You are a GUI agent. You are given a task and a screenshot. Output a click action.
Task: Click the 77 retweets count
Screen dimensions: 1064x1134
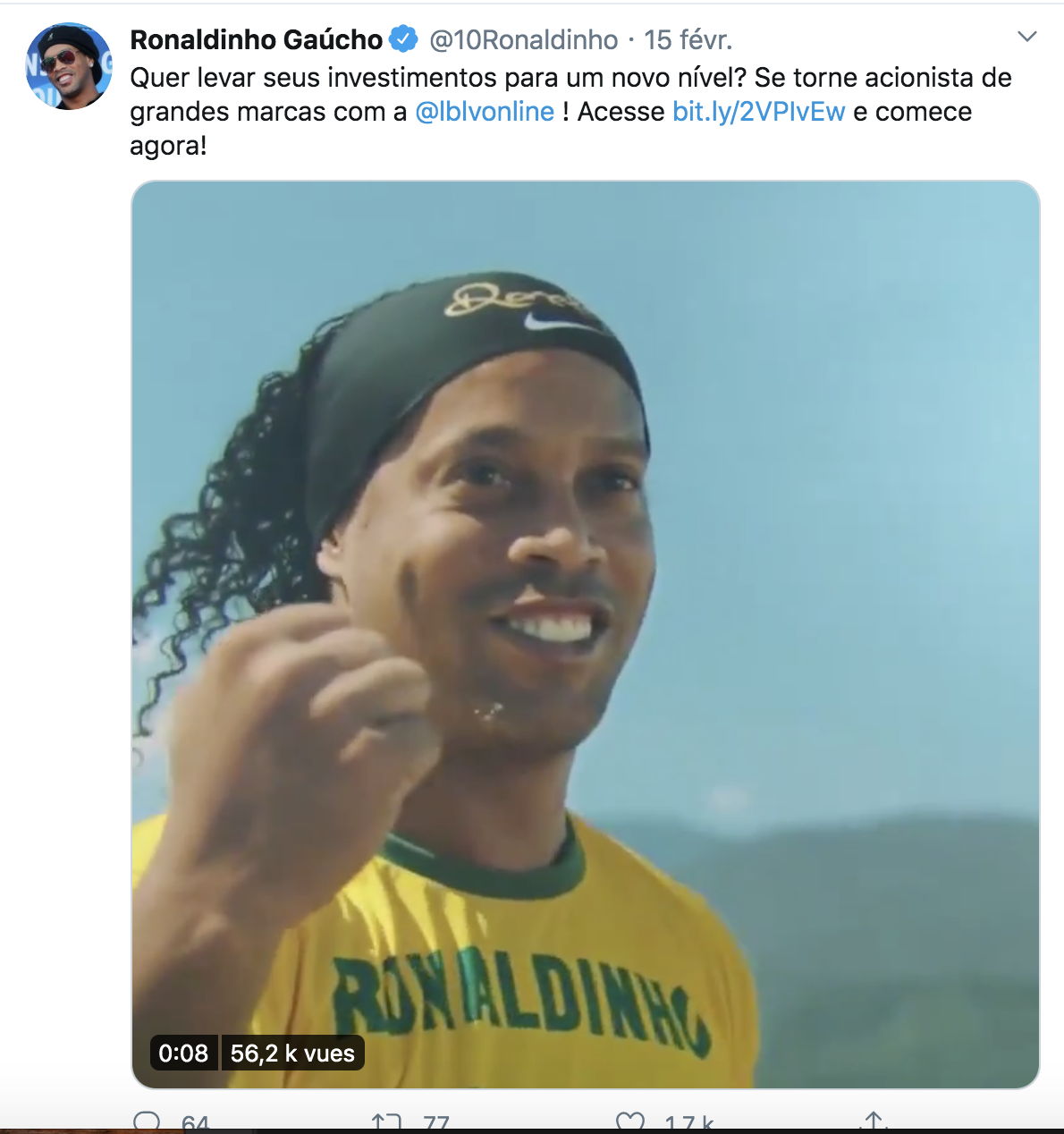pyautogui.click(x=435, y=1122)
